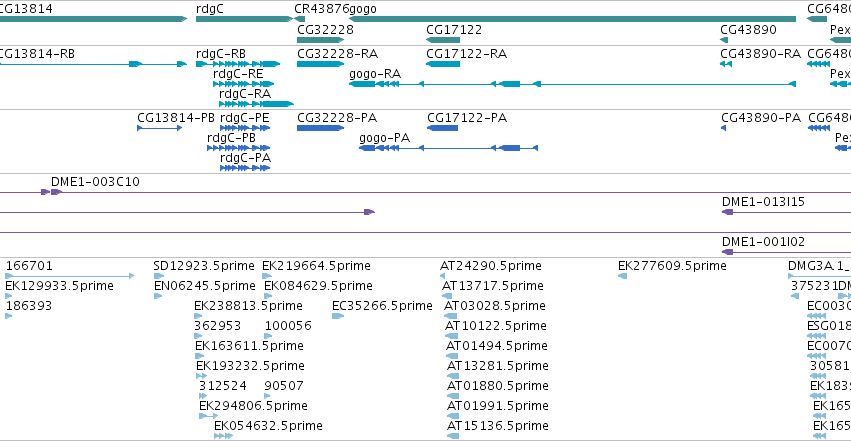Image resolution: width=851 pixels, height=441 pixels.
Task: Select EST 100056
Action: pos(288,326)
